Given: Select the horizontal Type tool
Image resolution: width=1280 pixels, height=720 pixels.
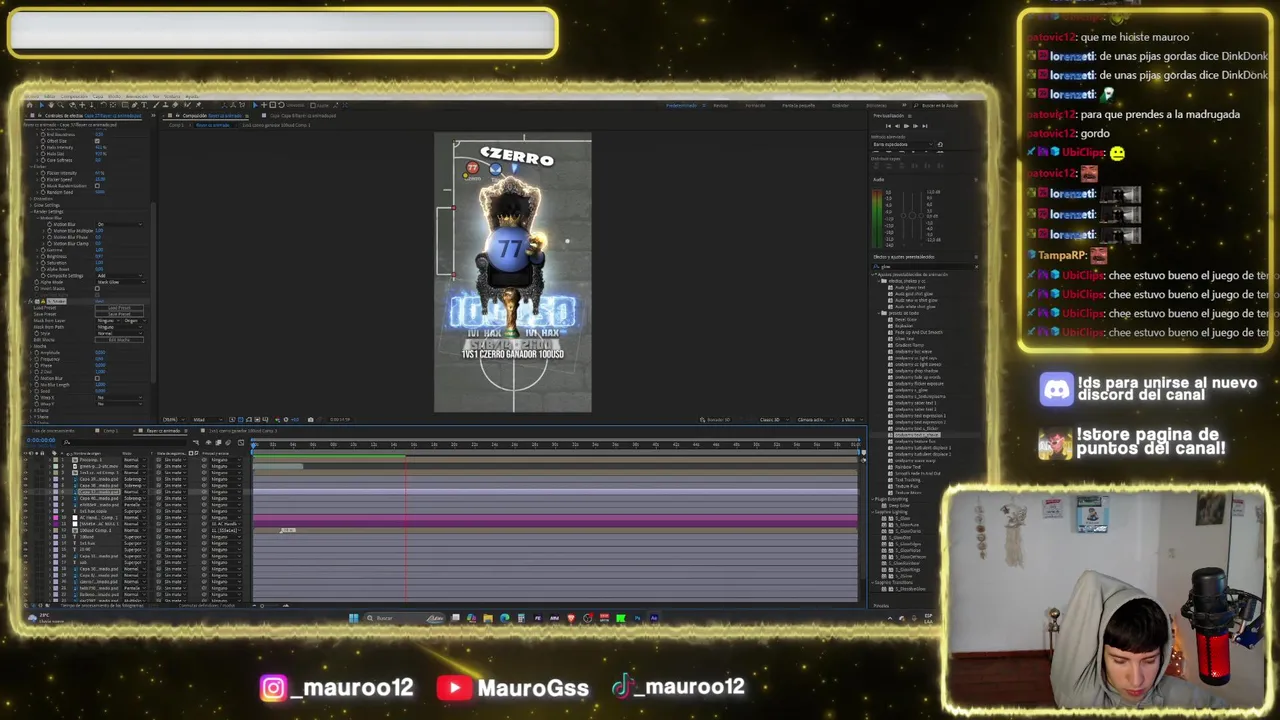Looking at the screenshot, I should [x=144, y=105].
